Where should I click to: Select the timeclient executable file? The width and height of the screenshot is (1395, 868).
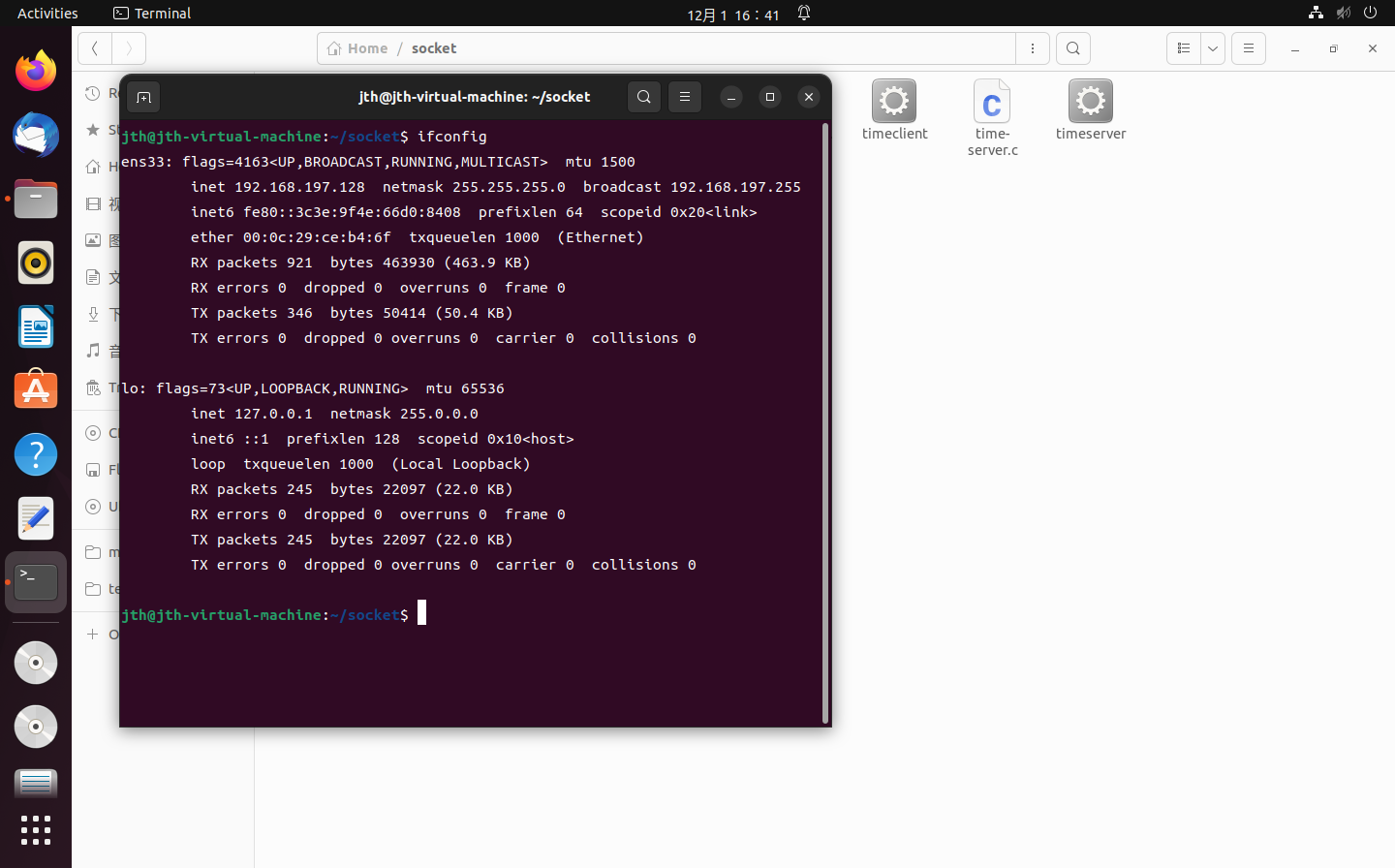[894, 110]
